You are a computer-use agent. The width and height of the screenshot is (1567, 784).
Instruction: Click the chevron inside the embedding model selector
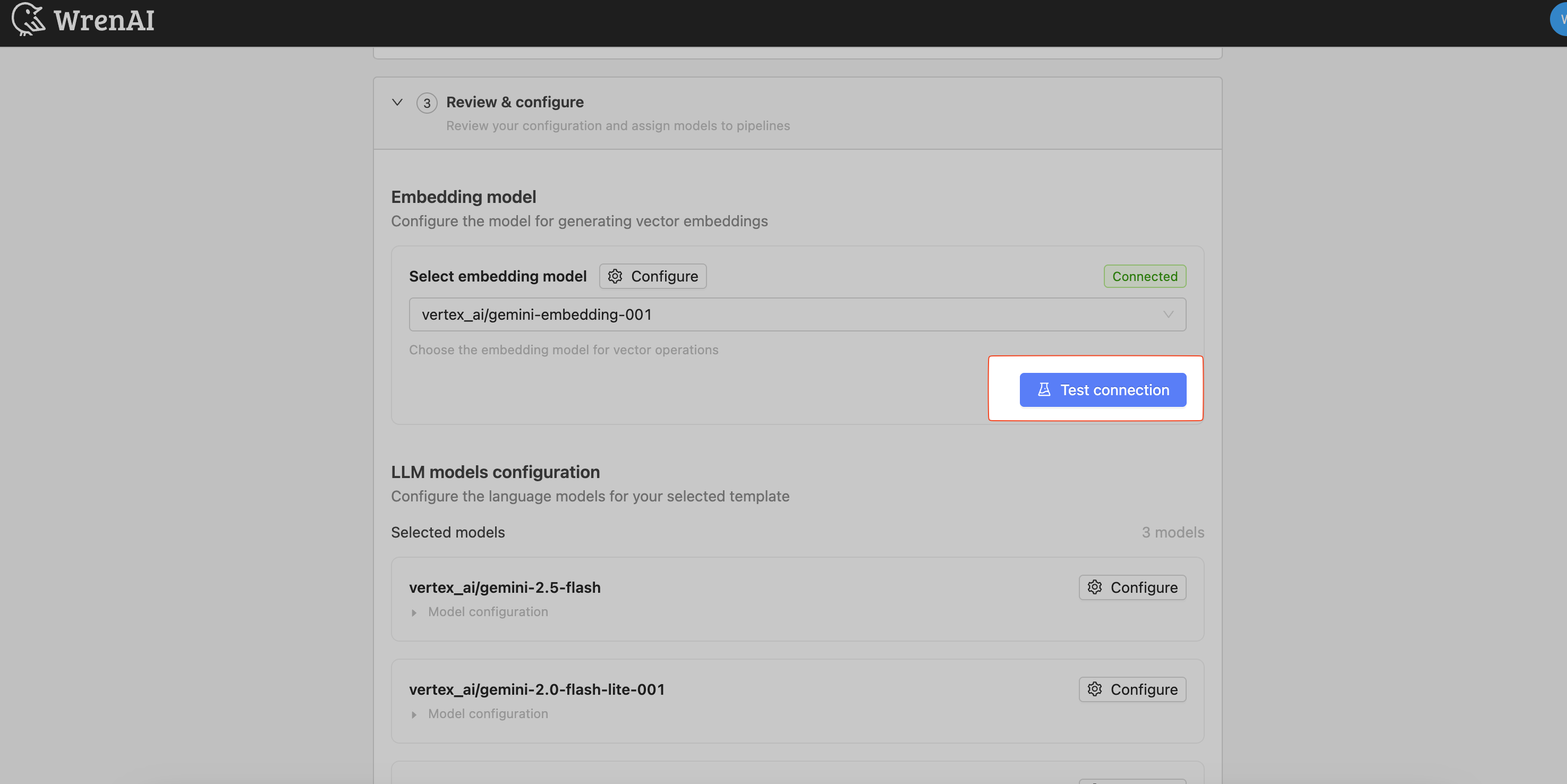(x=1168, y=314)
